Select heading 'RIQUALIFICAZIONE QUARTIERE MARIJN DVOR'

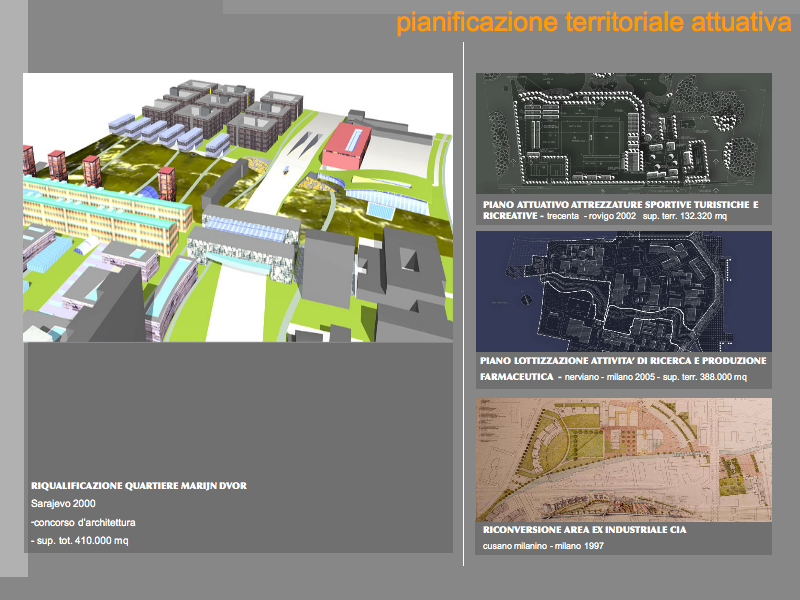pyautogui.click(x=139, y=486)
